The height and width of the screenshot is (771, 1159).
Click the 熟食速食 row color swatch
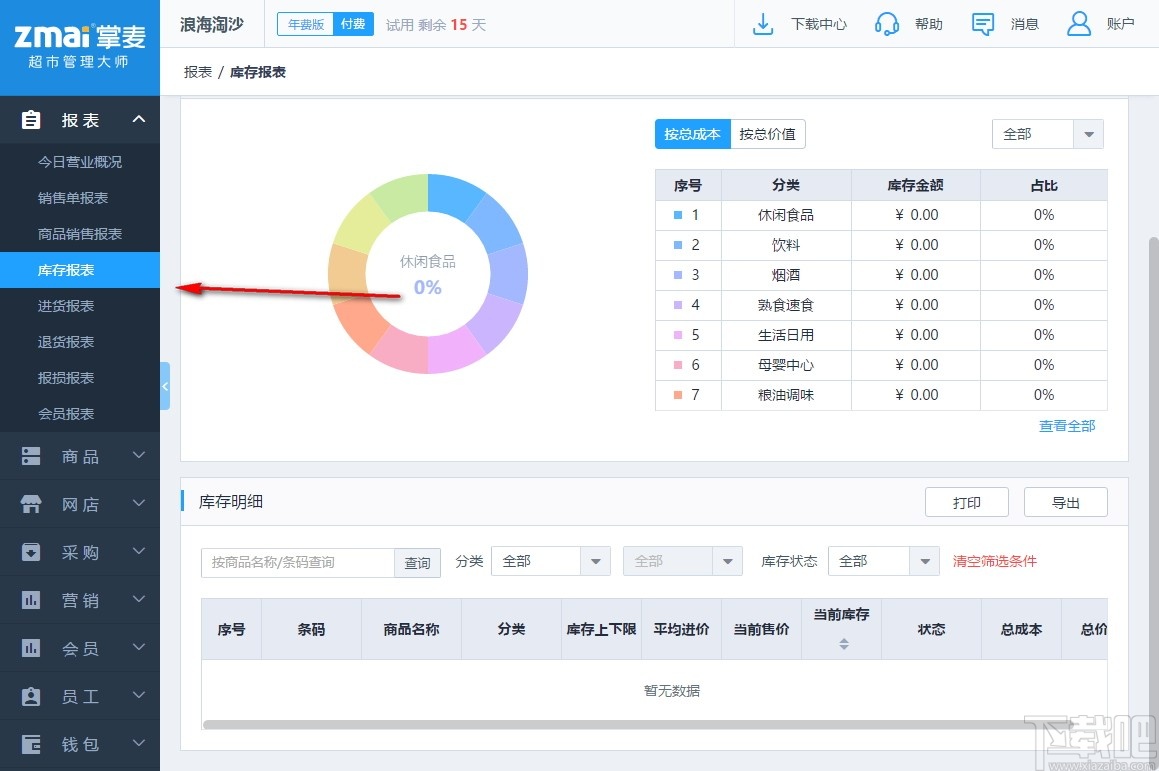(x=678, y=305)
